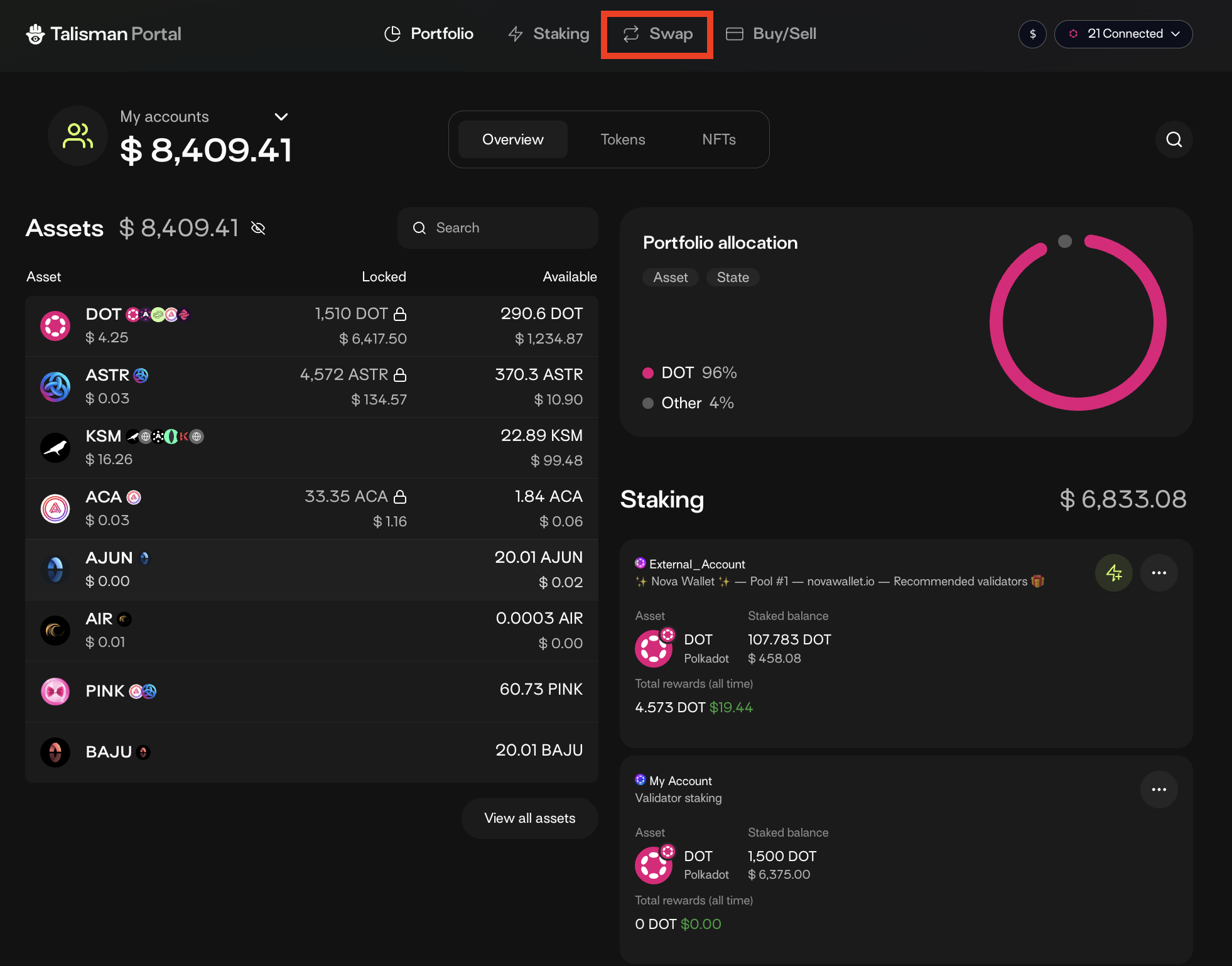This screenshot has width=1232, height=966.
Task: Switch to the Tokens tab
Action: pyautogui.click(x=622, y=139)
